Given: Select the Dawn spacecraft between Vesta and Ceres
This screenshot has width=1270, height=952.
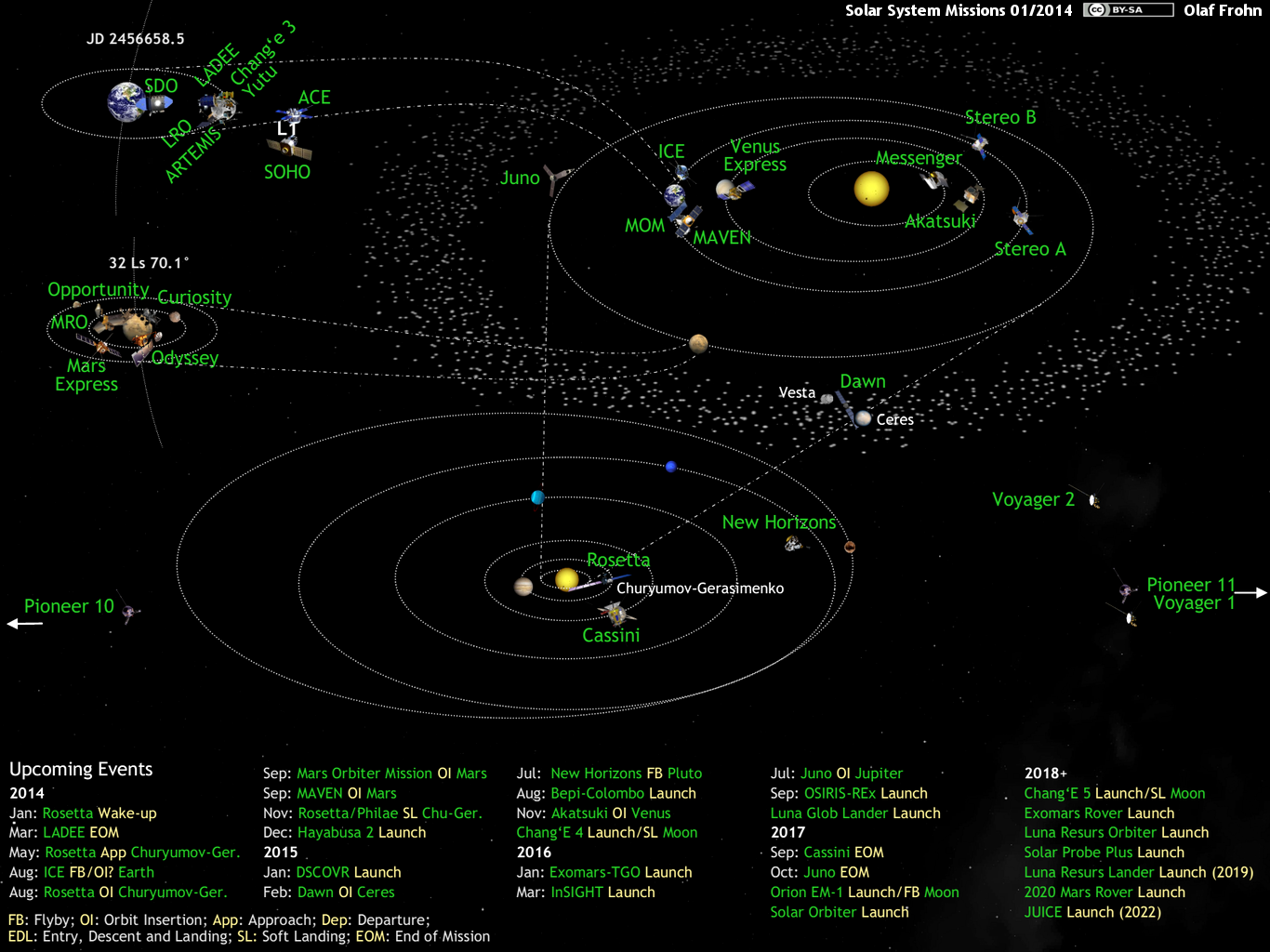Looking at the screenshot, I should coord(844,403).
